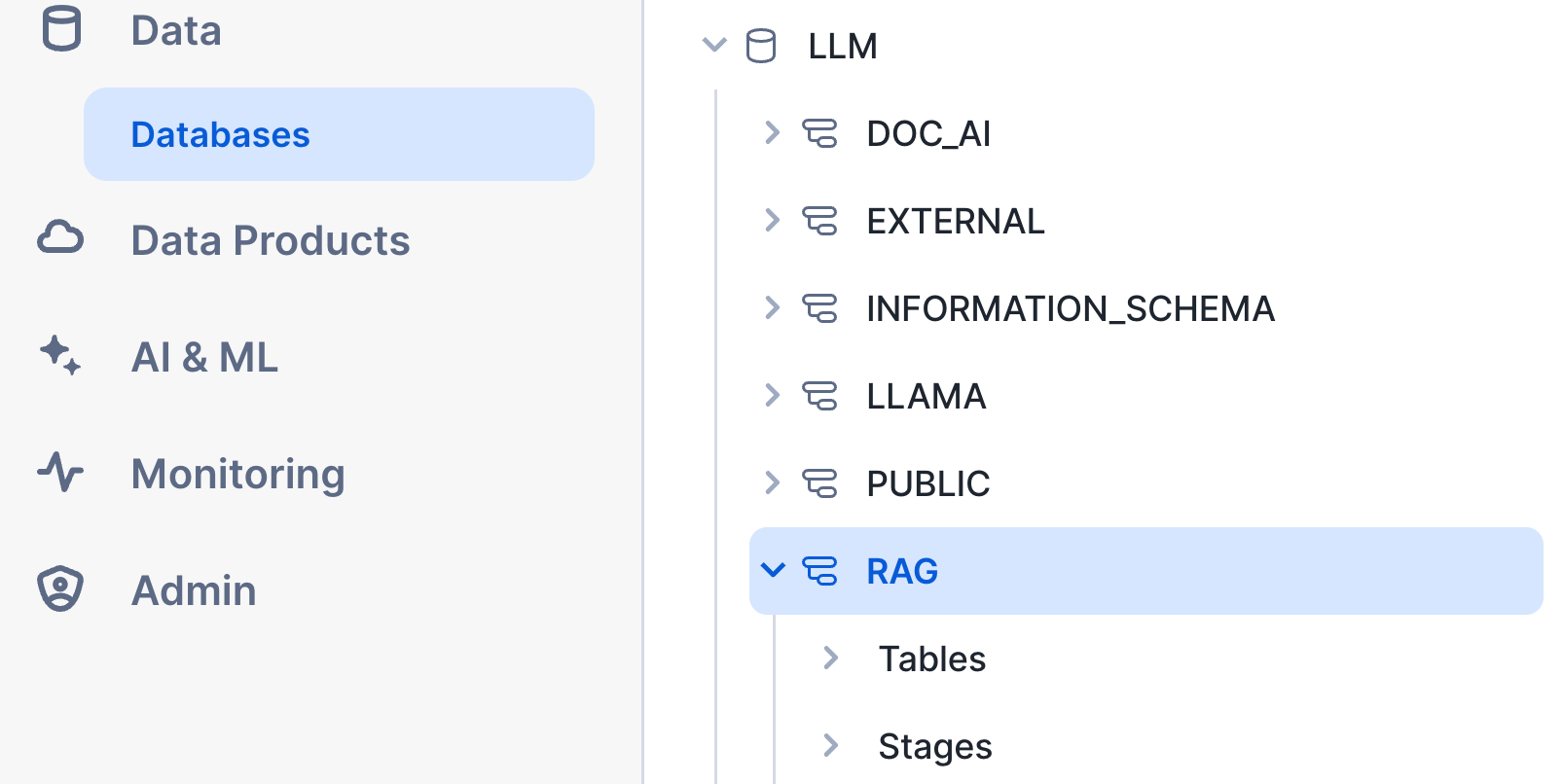Click the Data cylinder icon in sidebar

61,28
